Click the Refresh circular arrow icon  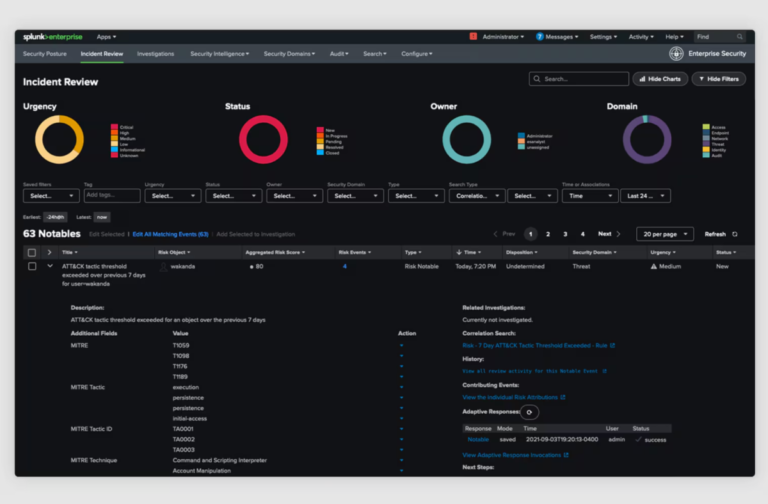735,234
